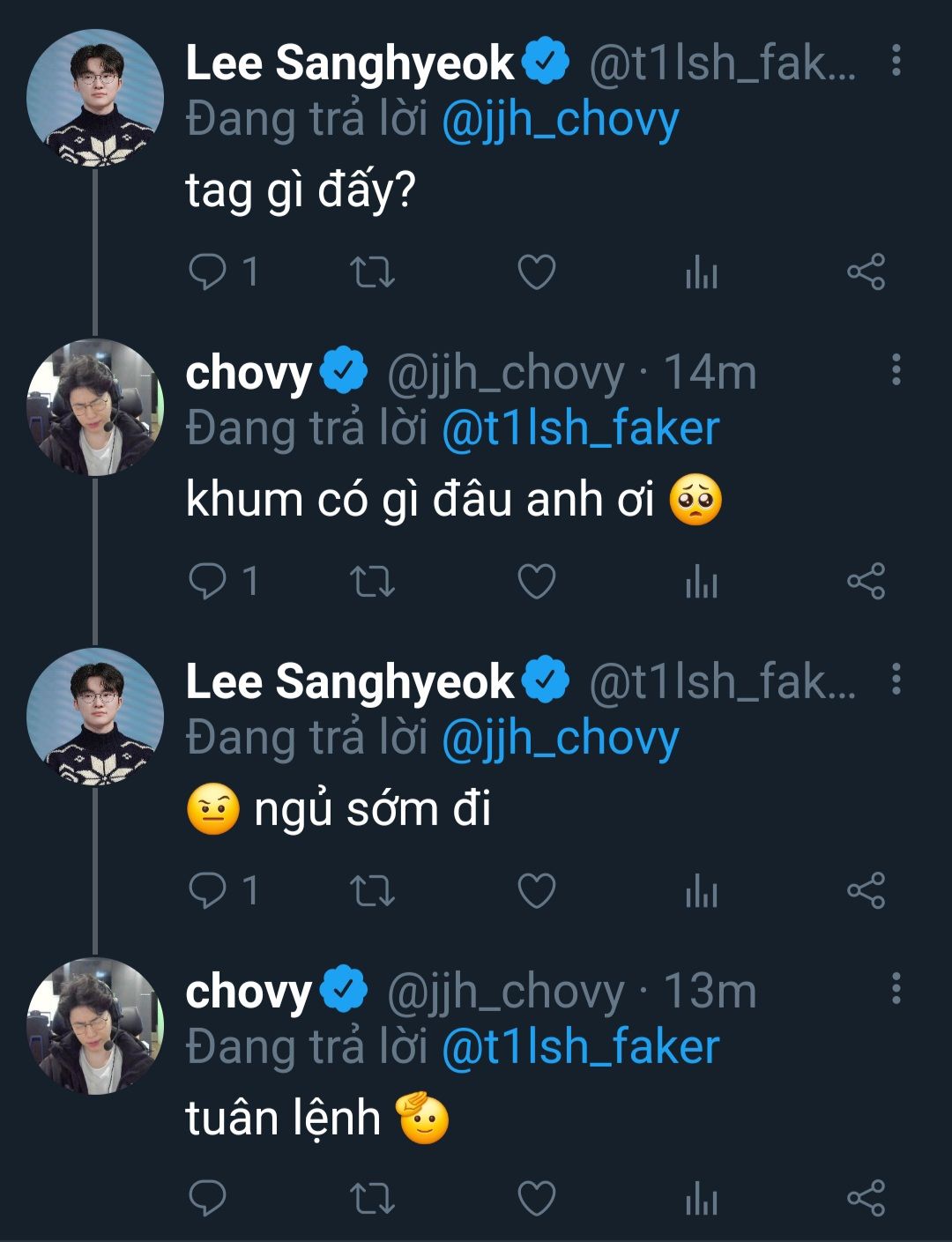The width and height of the screenshot is (952, 1242).
Task: Like the "tag gì đấy?" tweet
Action: pos(536,271)
